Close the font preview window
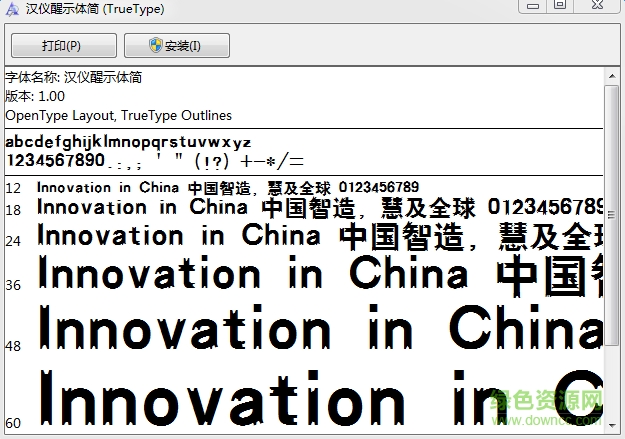The width and height of the screenshot is (625, 439). click(x=597, y=6)
